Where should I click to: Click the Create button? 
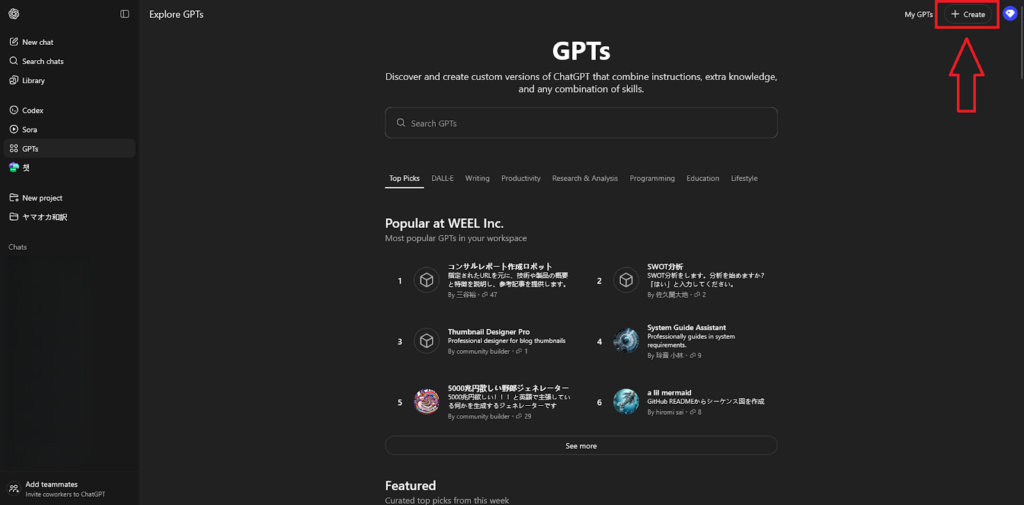(x=968, y=14)
